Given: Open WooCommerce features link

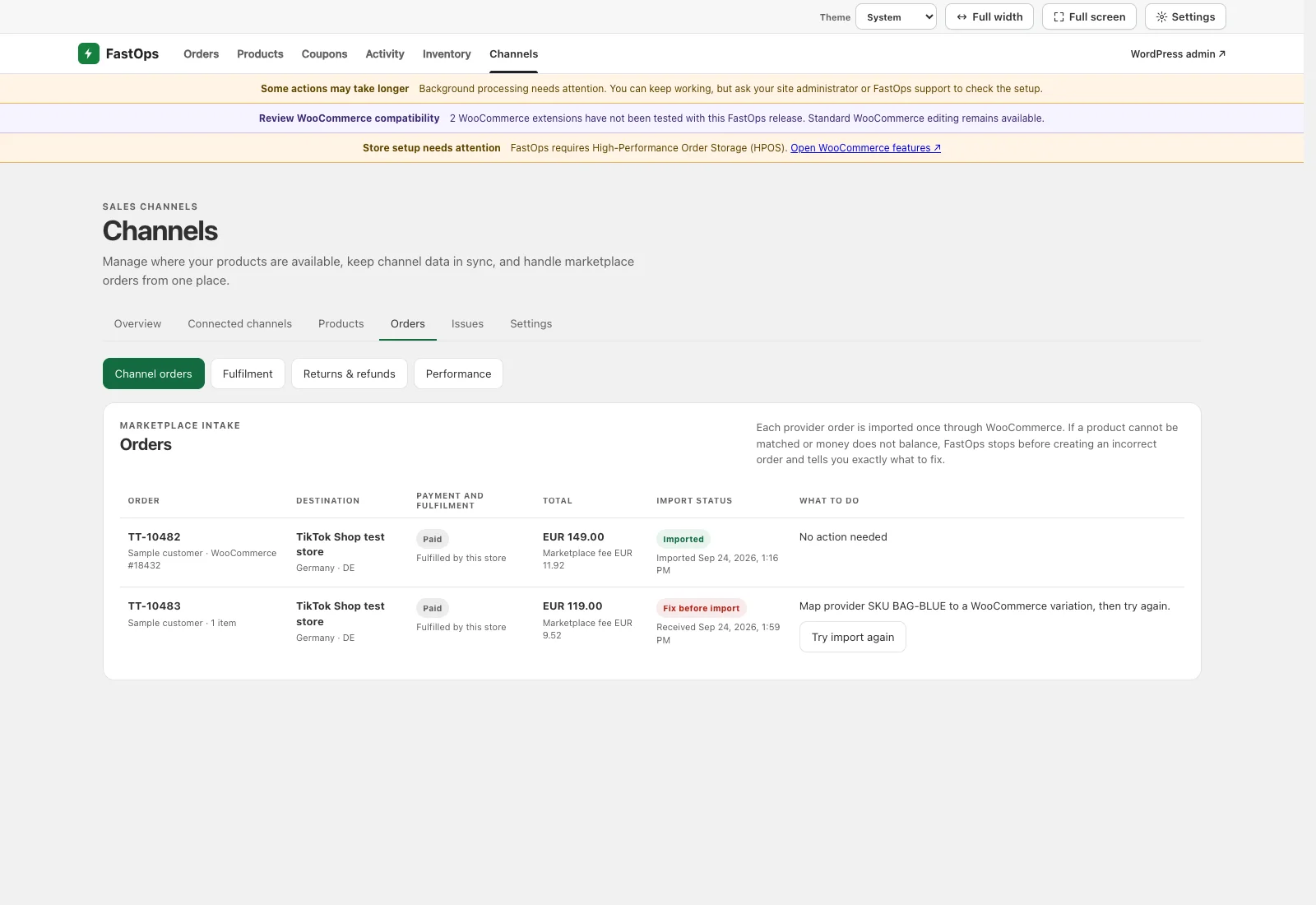Looking at the screenshot, I should (865, 148).
